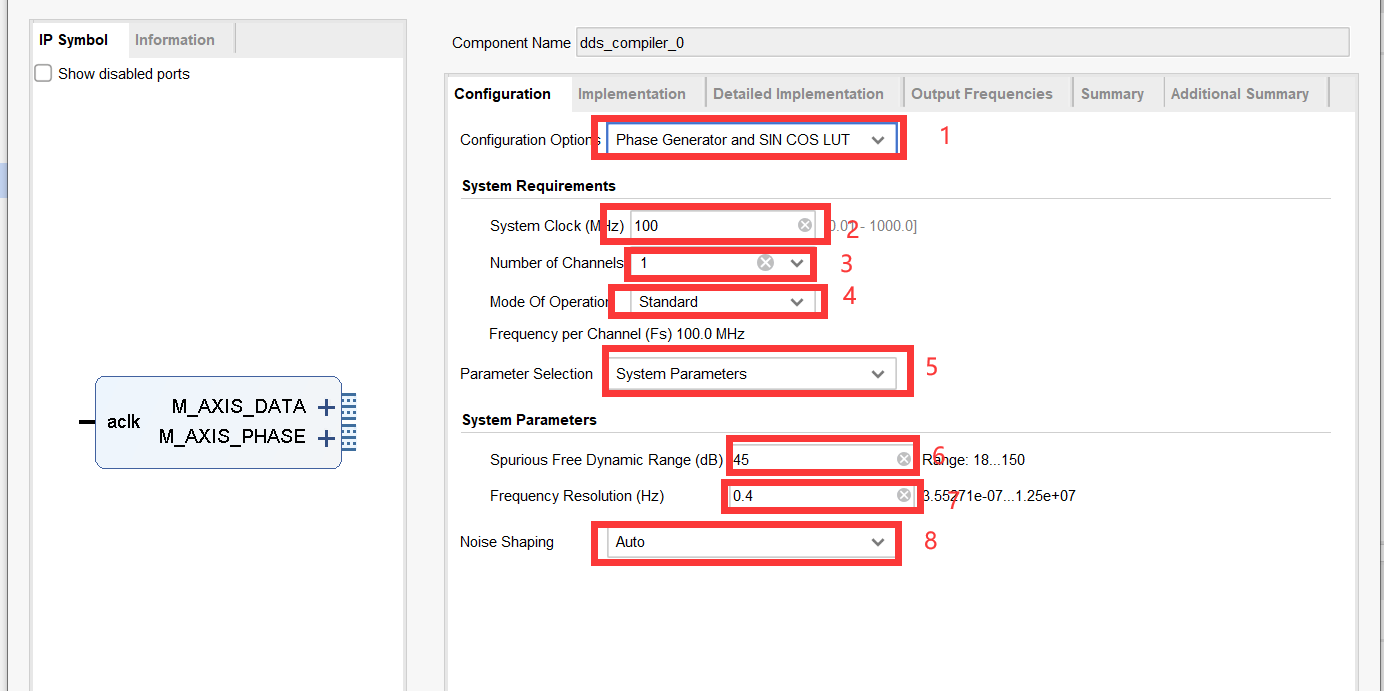Expand the M_AXIS_DATA port plus icon
This screenshot has width=1384, height=691.
tap(326, 407)
